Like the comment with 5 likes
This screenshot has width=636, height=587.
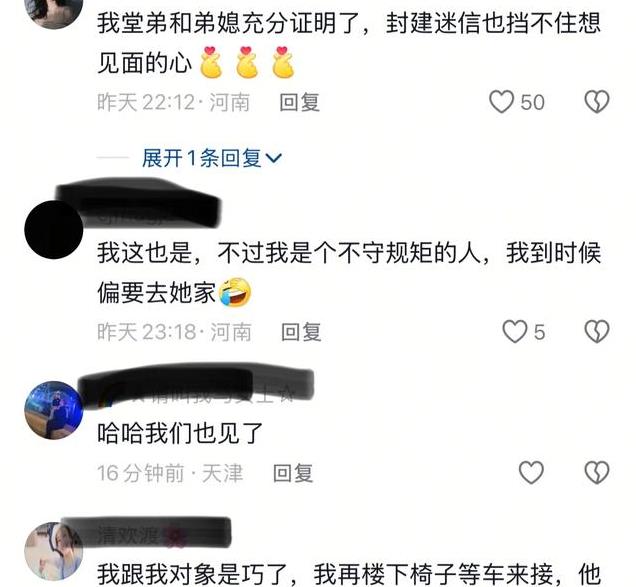[515, 331]
